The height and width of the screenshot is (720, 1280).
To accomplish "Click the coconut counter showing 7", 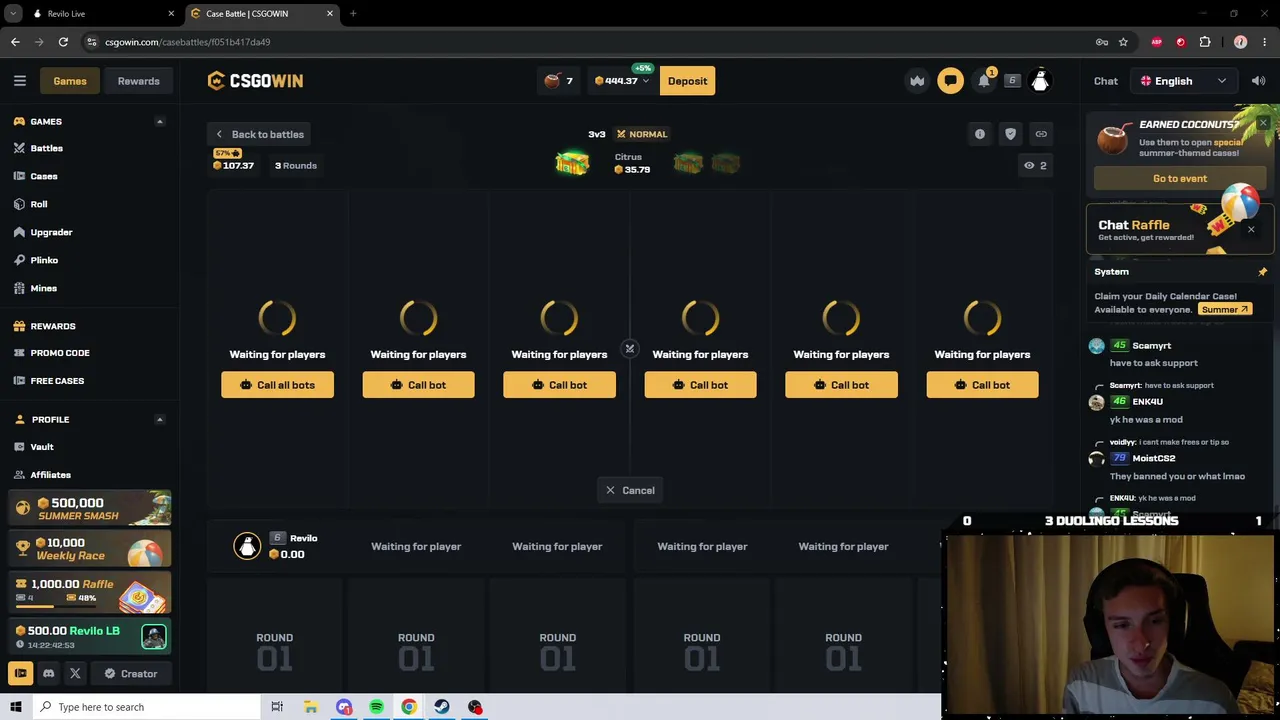I will (x=559, y=81).
